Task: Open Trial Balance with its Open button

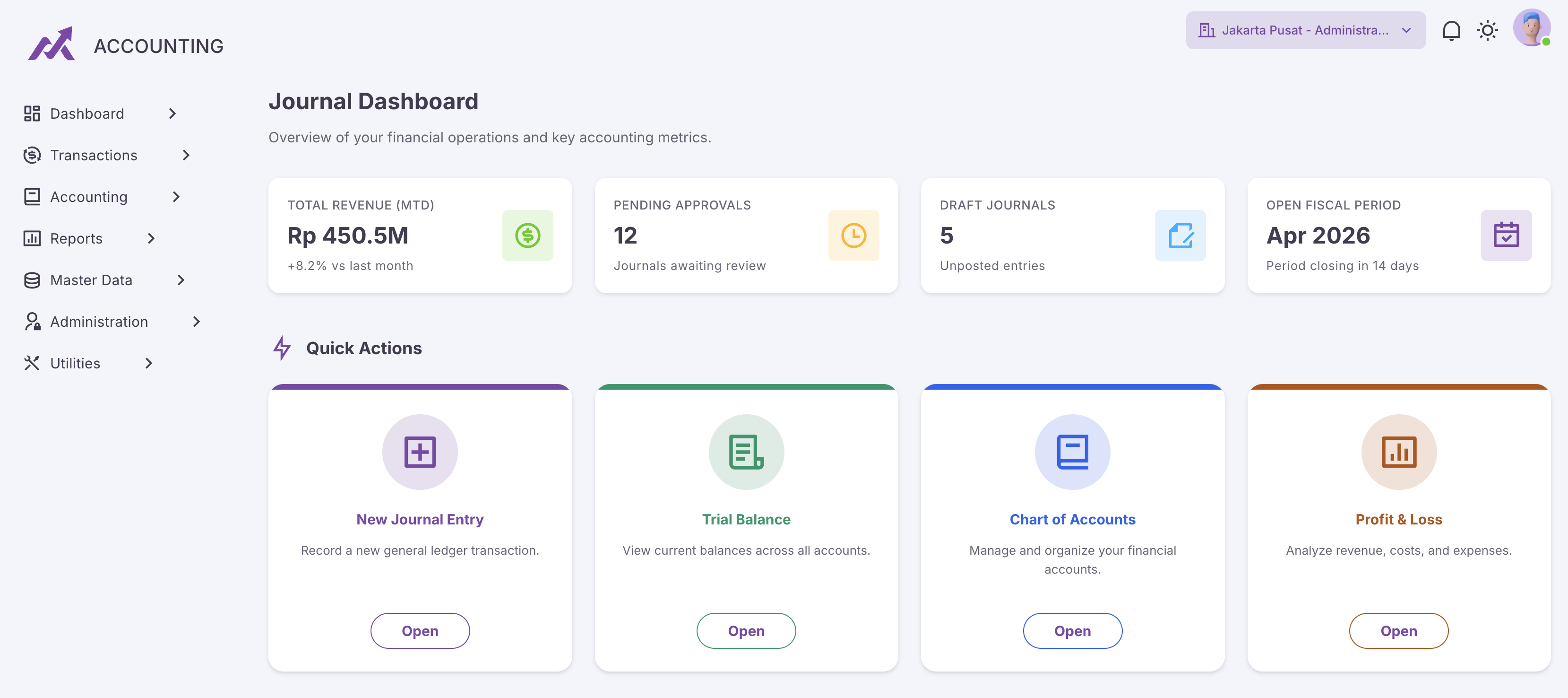Action: pos(746,630)
